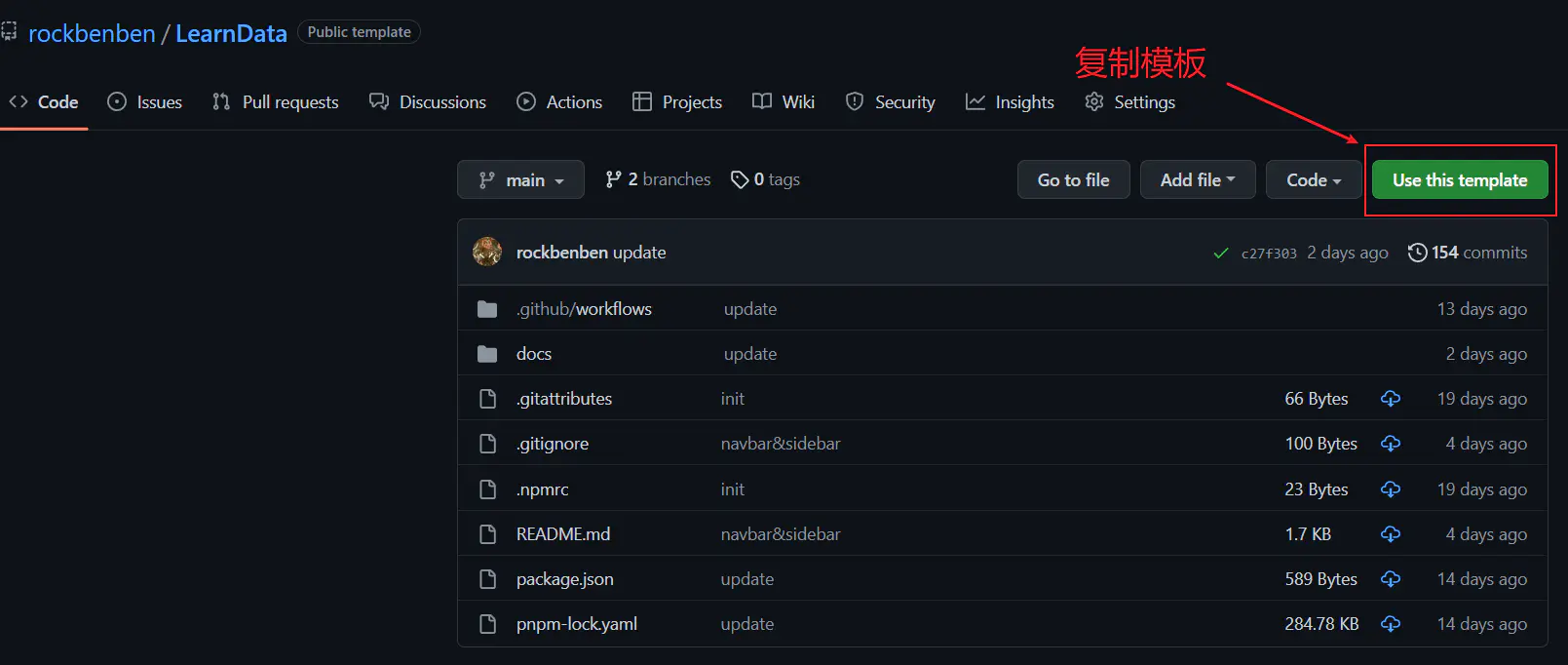Click download icon on .gitattributes row

click(1391, 399)
